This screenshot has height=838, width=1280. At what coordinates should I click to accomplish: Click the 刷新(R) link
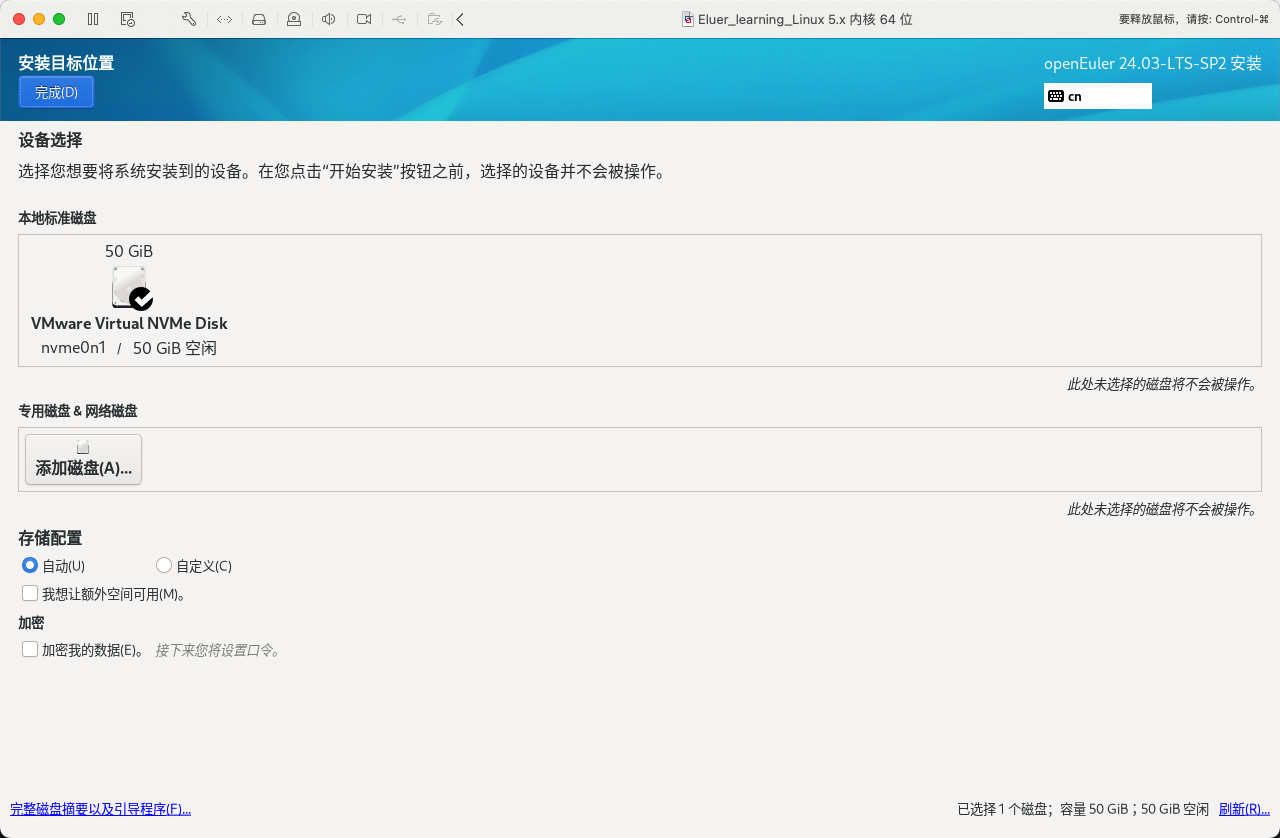click(1243, 808)
